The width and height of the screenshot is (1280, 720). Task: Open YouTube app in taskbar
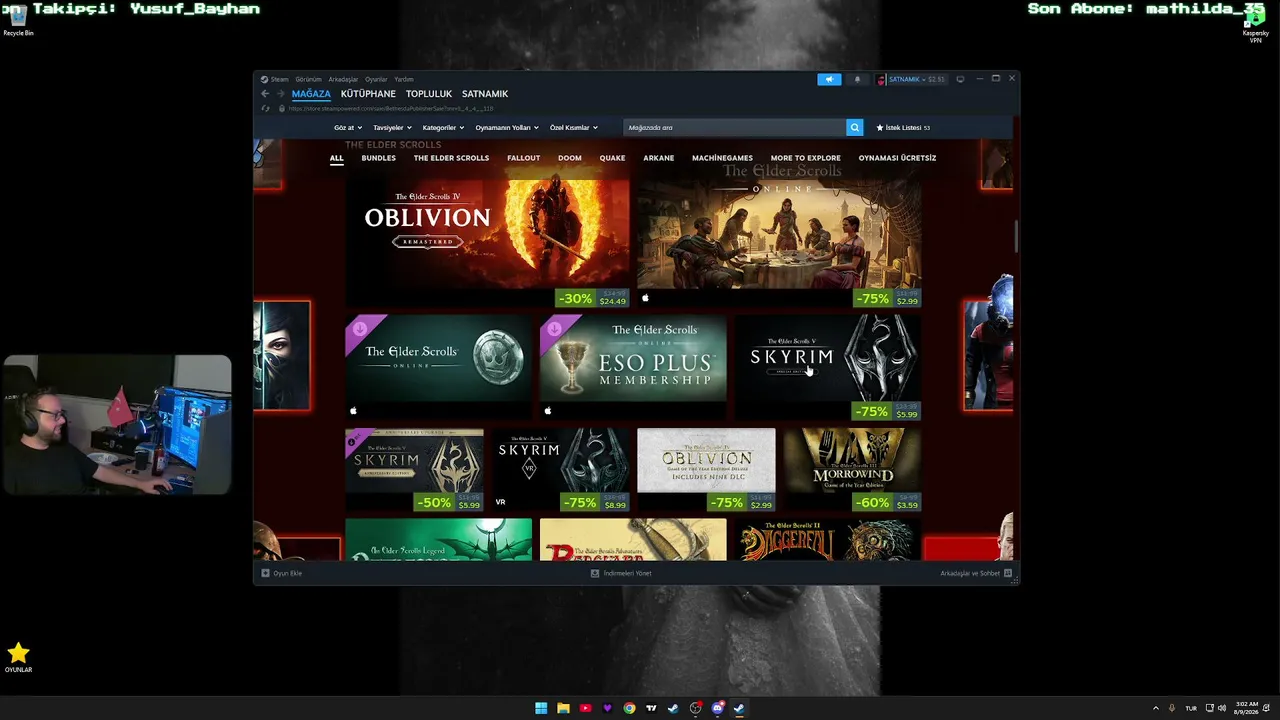[585, 708]
